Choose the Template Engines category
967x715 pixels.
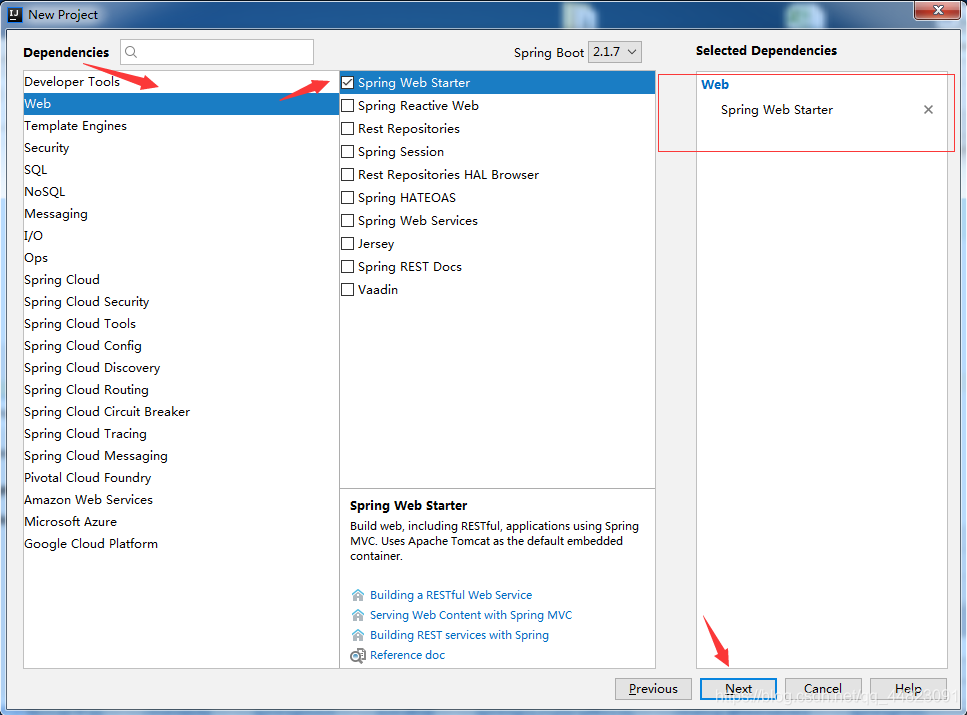coord(181,126)
